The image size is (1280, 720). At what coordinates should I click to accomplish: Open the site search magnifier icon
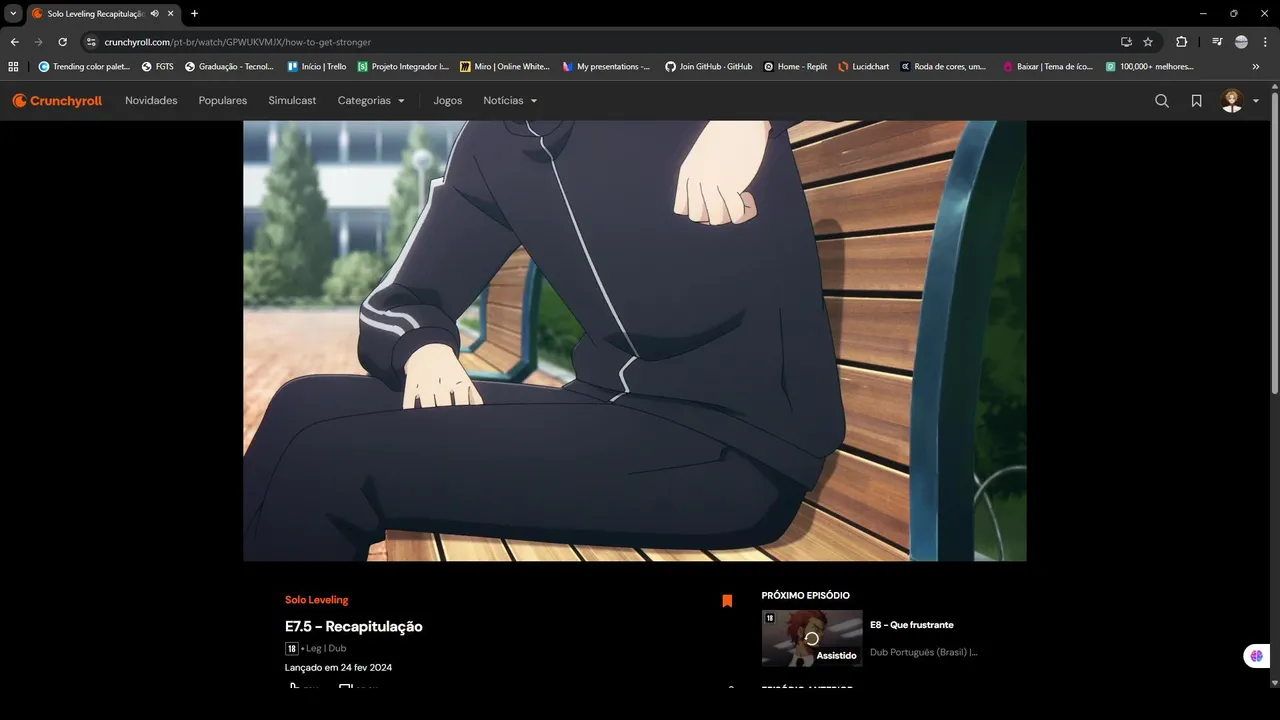tap(1162, 101)
